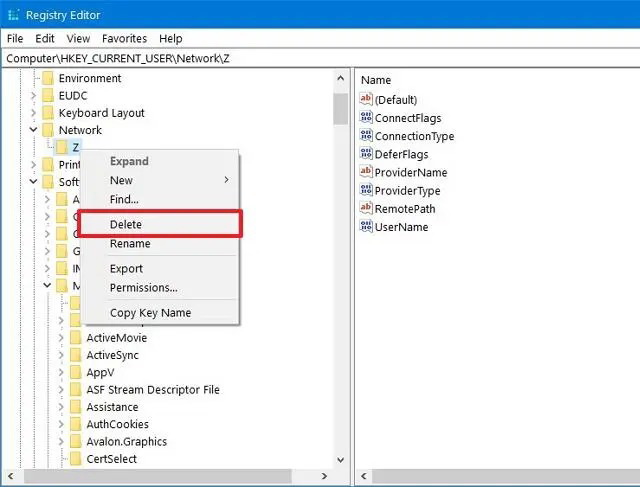Click the CertSelect folder icon
The image size is (640, 487).
76,459
